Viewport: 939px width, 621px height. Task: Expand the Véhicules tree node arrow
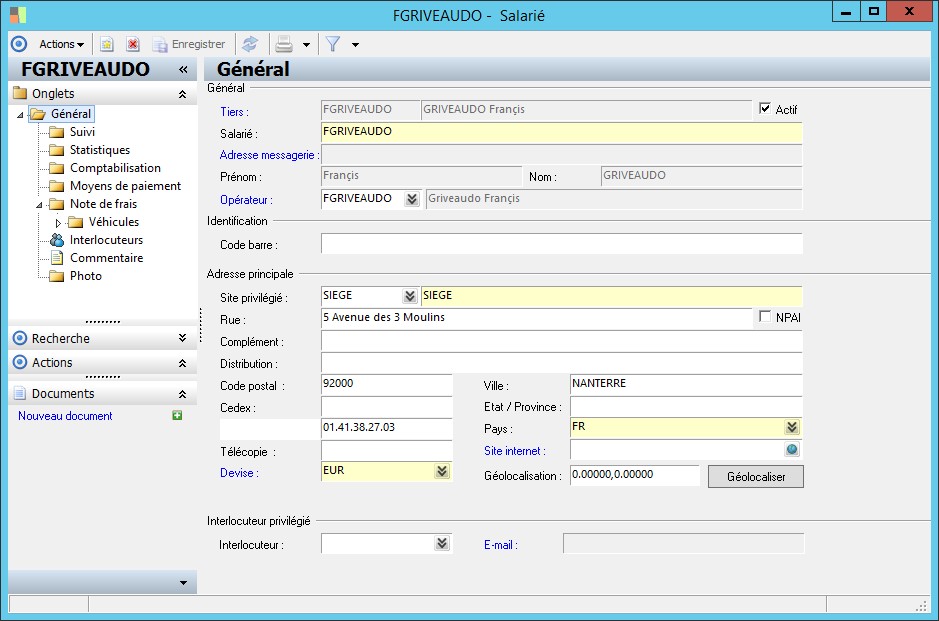click(x=58, y=222)
